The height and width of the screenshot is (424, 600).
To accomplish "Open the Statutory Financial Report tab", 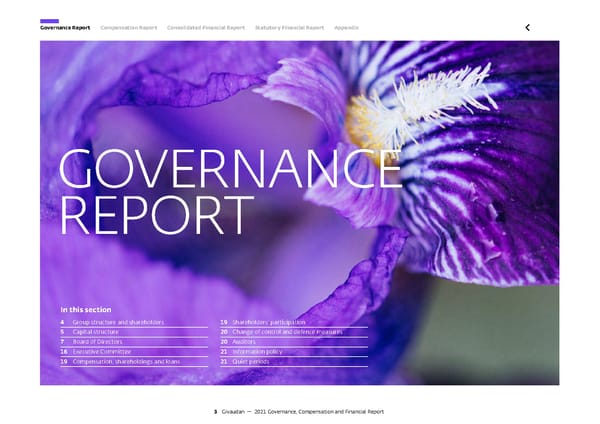I will tap(289, 28).
